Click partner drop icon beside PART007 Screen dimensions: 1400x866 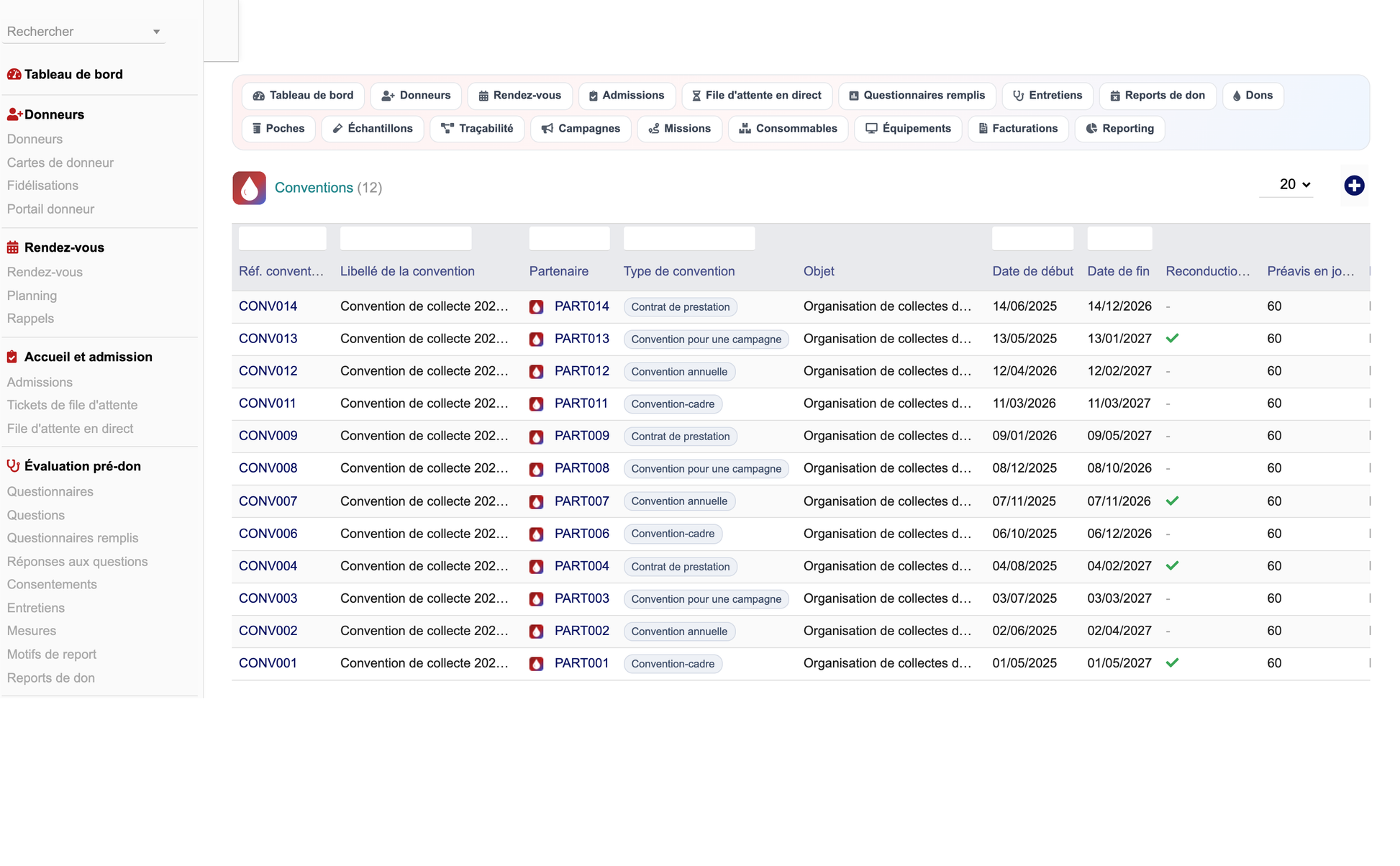point(537,502)
